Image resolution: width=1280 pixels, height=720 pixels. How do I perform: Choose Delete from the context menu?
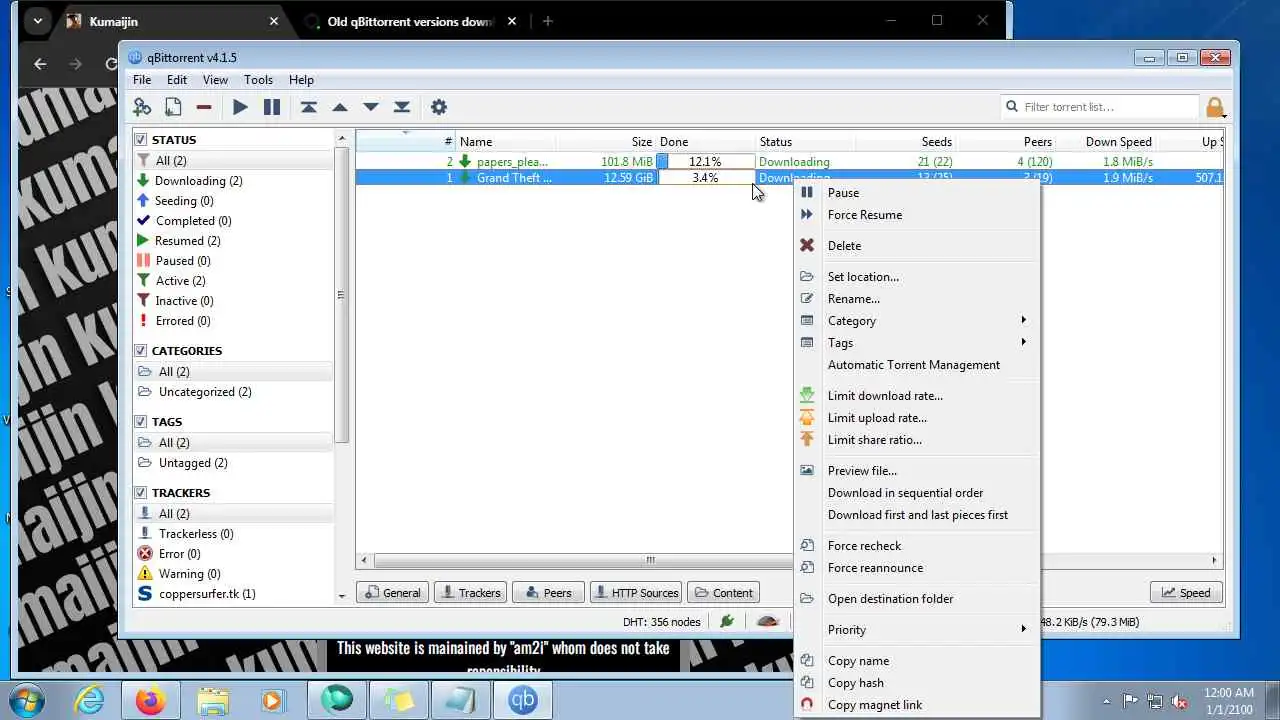tap(844, 246)
